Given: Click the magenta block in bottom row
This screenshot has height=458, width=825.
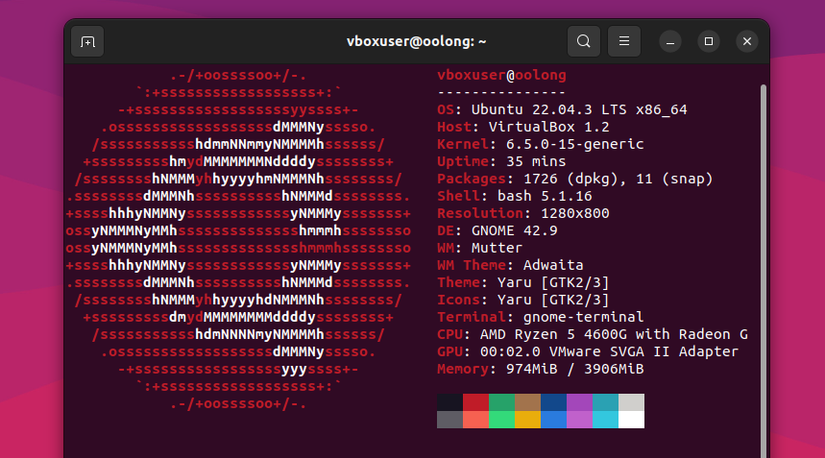Looking at the screenshot, I should click(579, 420).
